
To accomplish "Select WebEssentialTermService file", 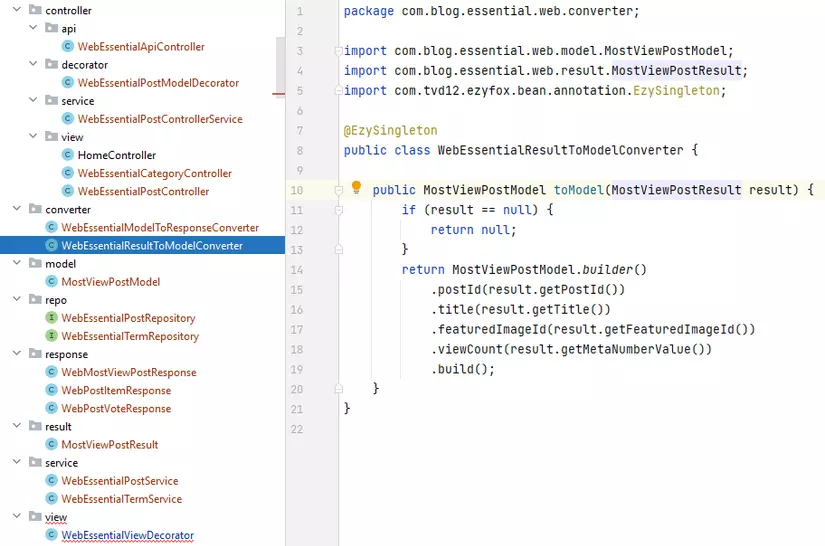I will coord(122,499).
